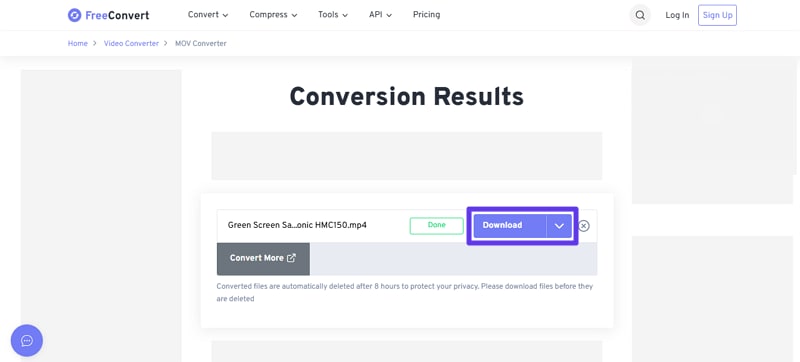Open the Convert dropdown menu
The image size is (800, 362).
208,15
